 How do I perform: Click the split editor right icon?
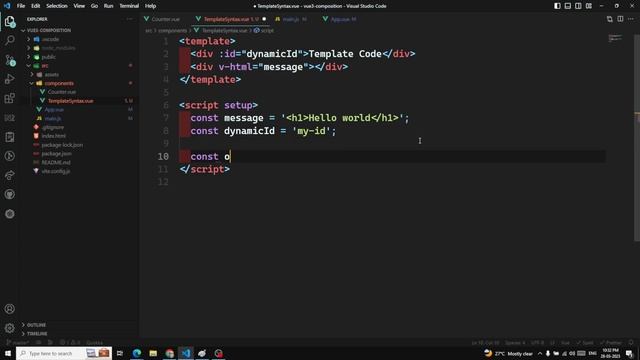(x=620, y=19)
